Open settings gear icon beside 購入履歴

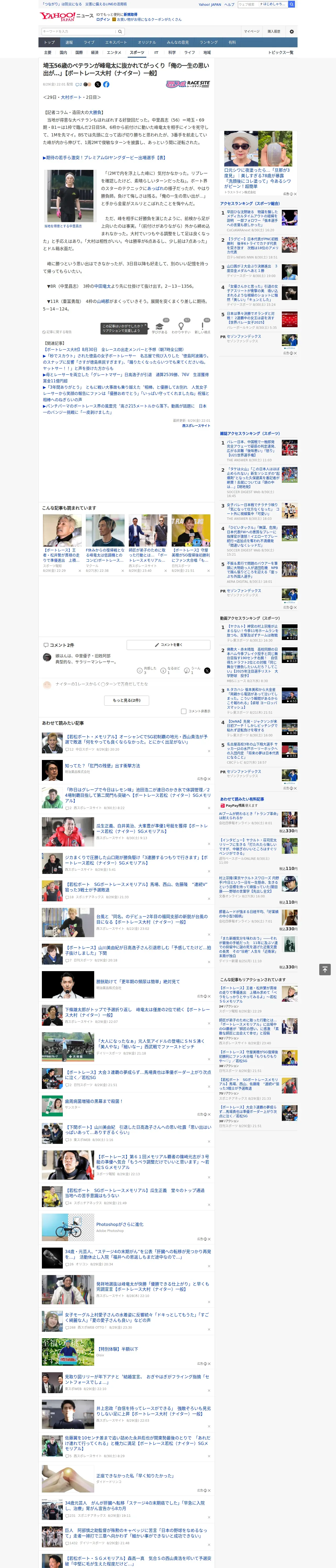[x=292, y=31]
